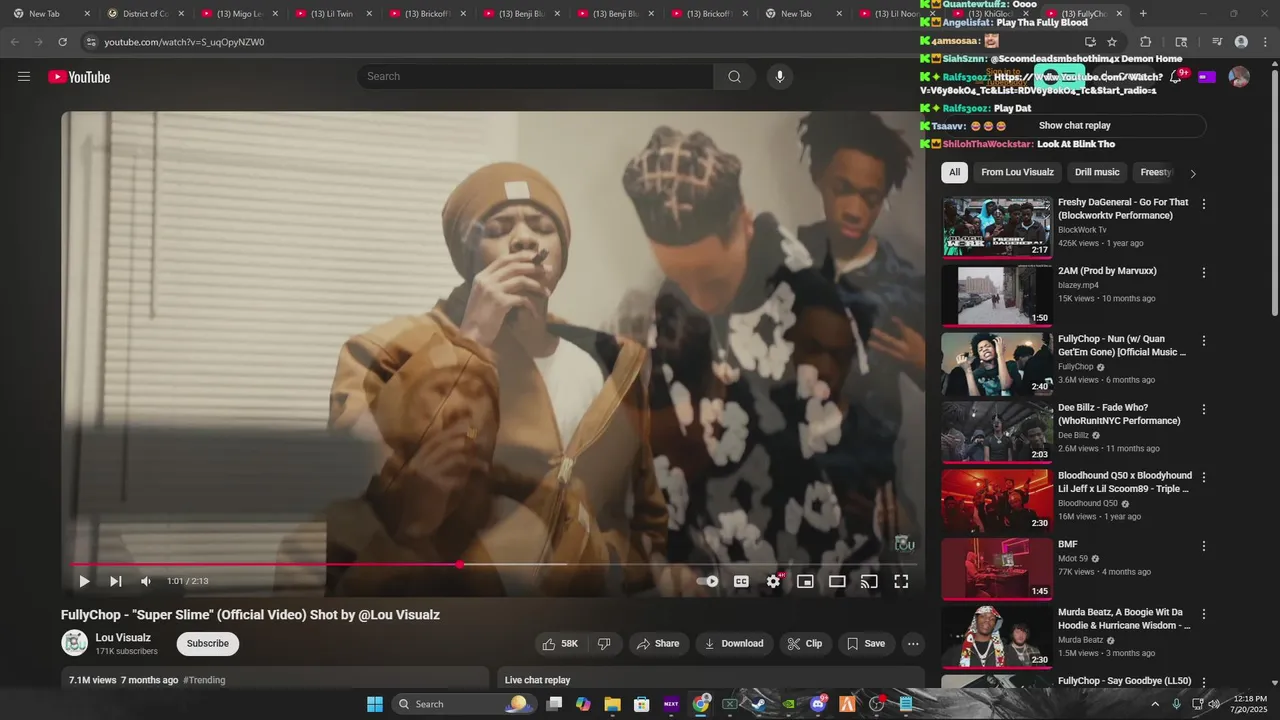Open the player settings gear menu

[773, 581]
